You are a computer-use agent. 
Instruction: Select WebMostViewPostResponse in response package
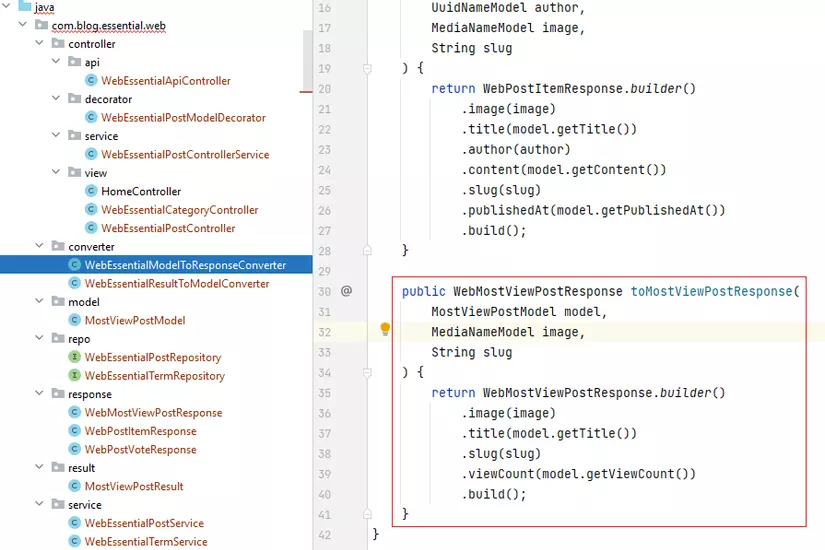(153, 412)
